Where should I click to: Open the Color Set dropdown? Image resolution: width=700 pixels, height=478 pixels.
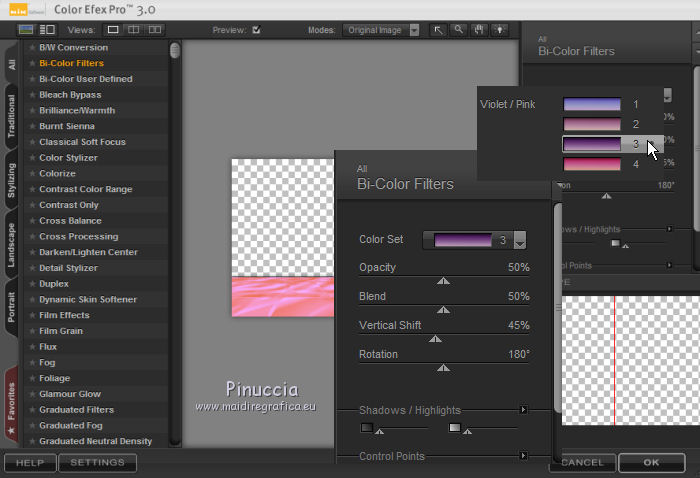click(519, 241)
